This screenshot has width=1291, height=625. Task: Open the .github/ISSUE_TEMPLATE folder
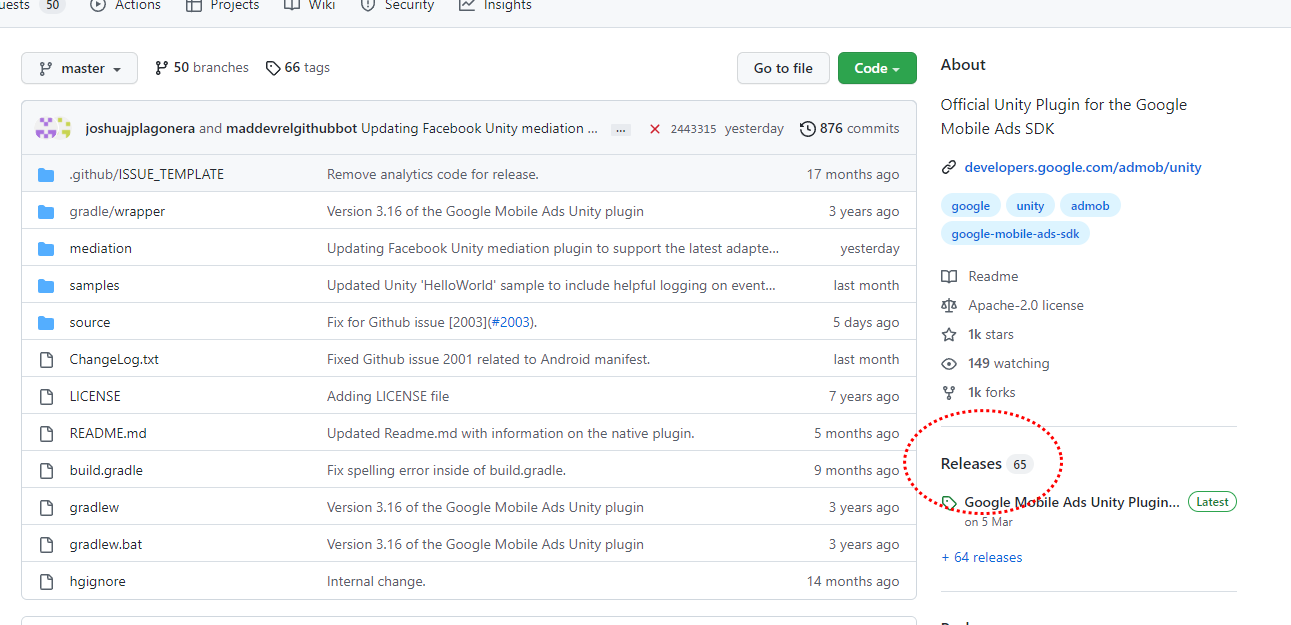(x=147, y=174)
